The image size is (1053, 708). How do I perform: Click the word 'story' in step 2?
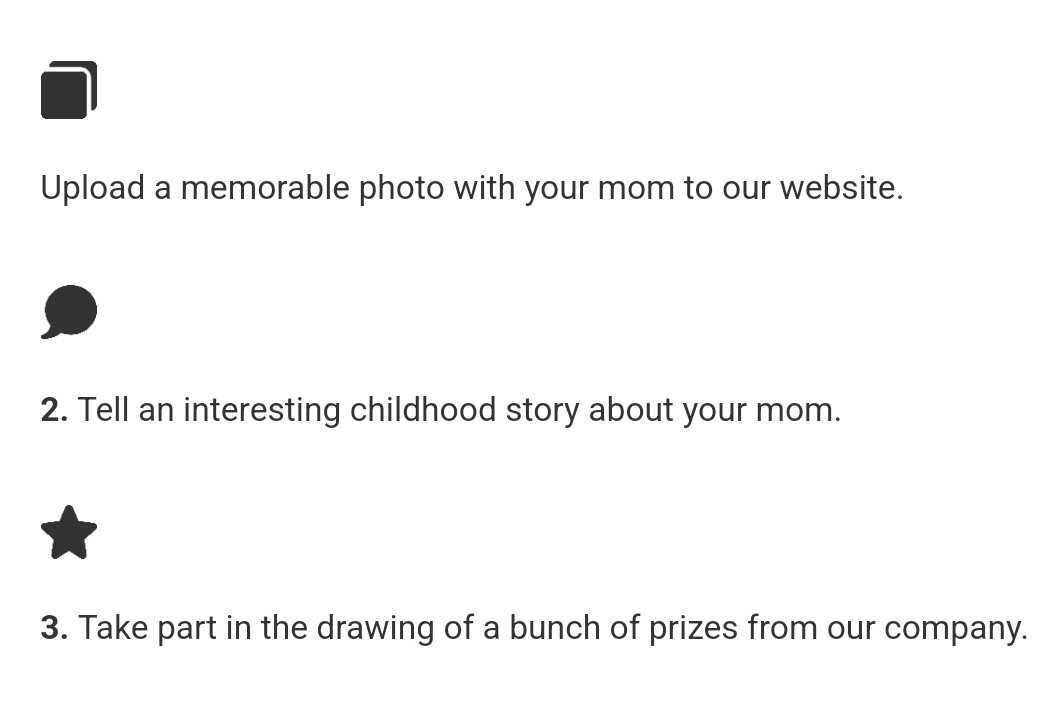(542, 410)
